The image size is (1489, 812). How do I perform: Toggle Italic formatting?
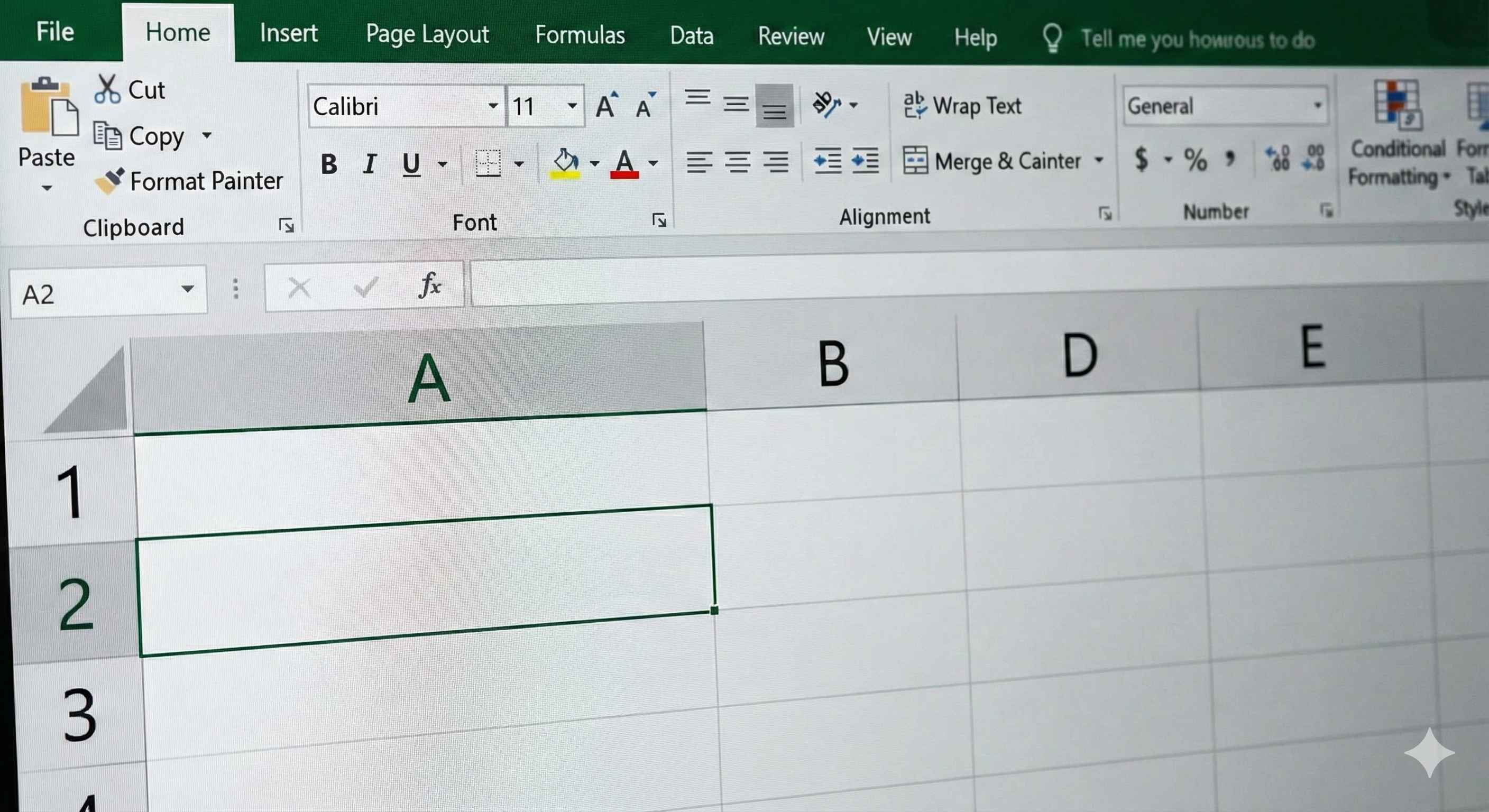pos(370,164)
